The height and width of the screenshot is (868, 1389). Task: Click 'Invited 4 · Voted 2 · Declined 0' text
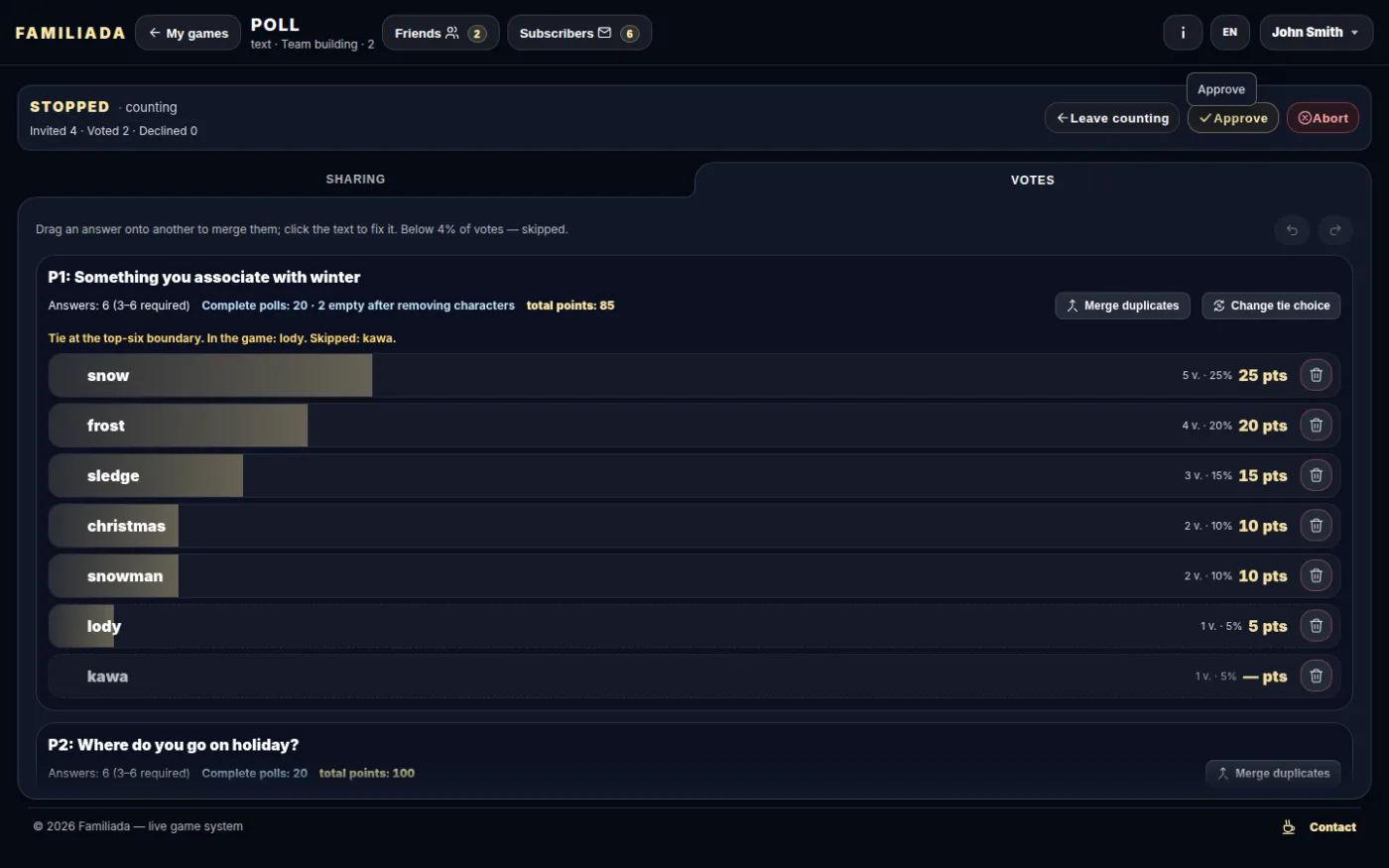[113, 131]
